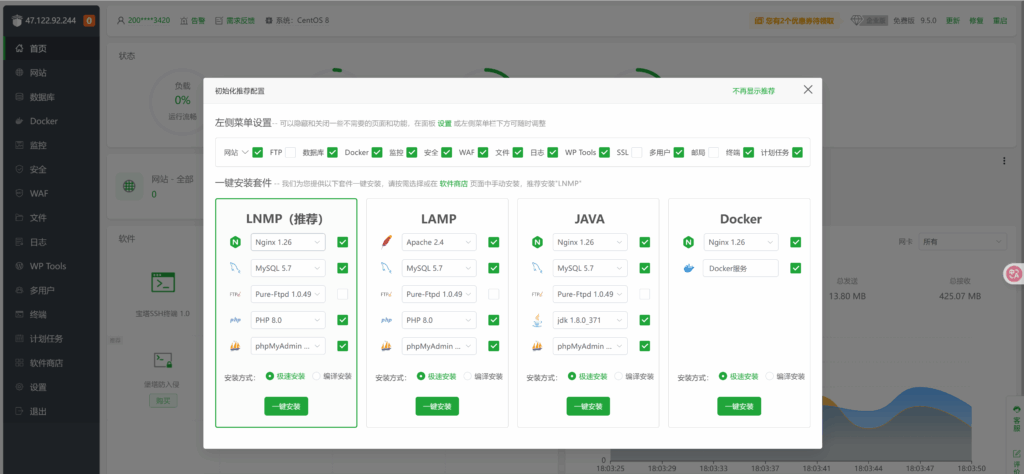Click the 多用户 icon in sidebar

(19, 290)
